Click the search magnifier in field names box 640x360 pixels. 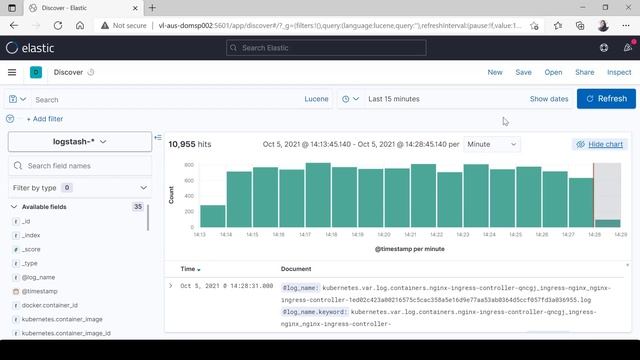click(18, 166)
